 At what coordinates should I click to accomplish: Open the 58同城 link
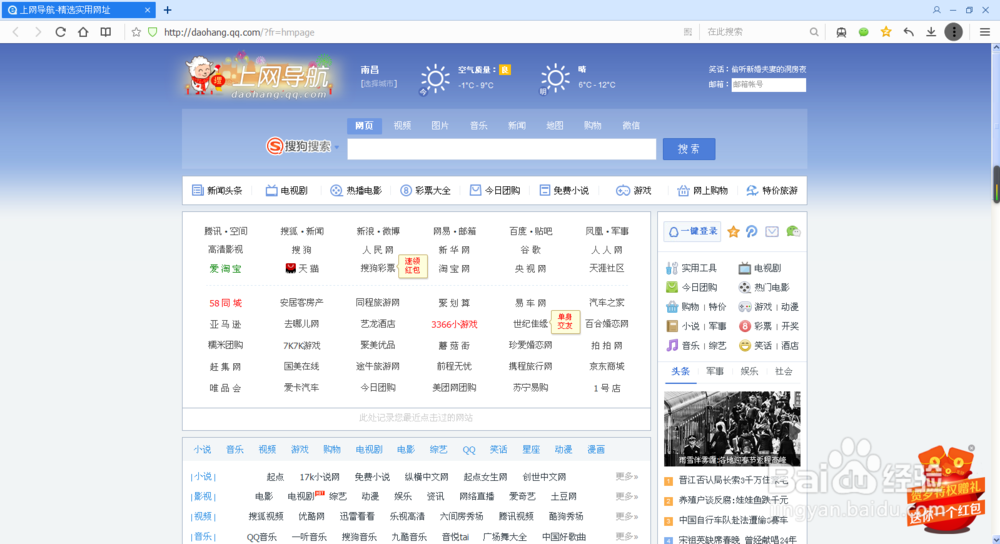click(x=226, y=303)
